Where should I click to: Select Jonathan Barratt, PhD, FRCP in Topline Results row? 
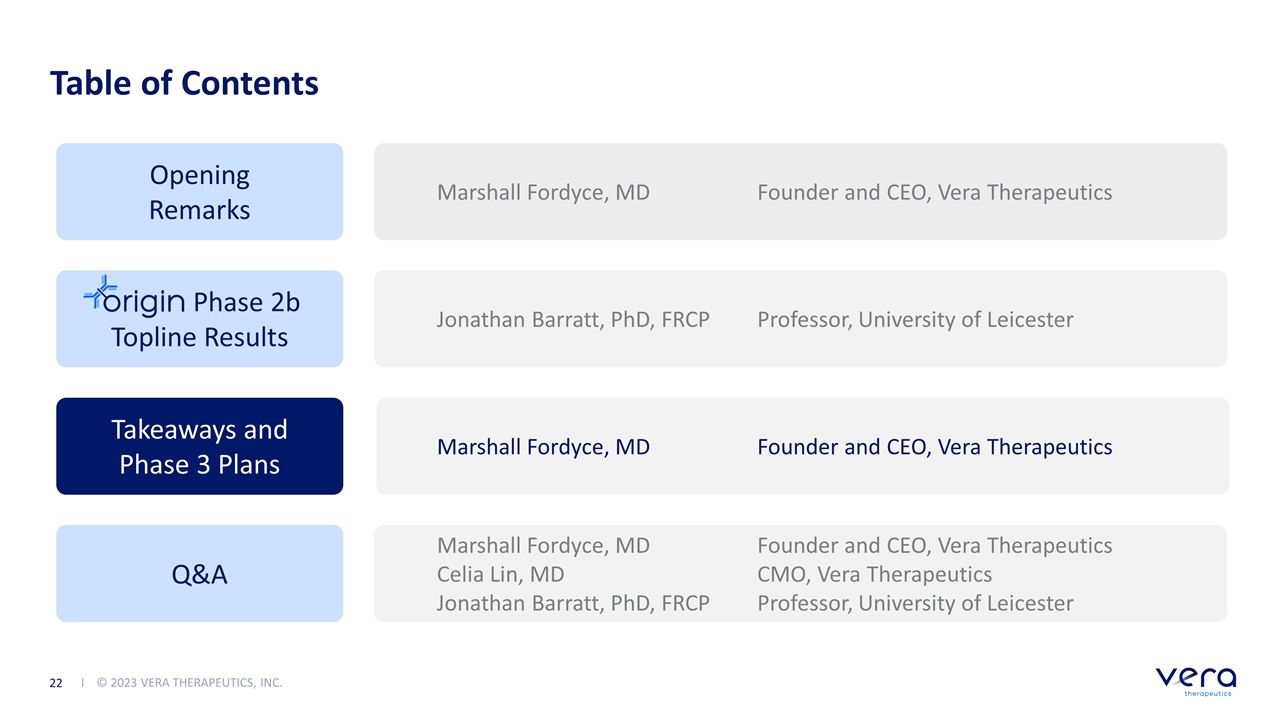pos(573,320)
